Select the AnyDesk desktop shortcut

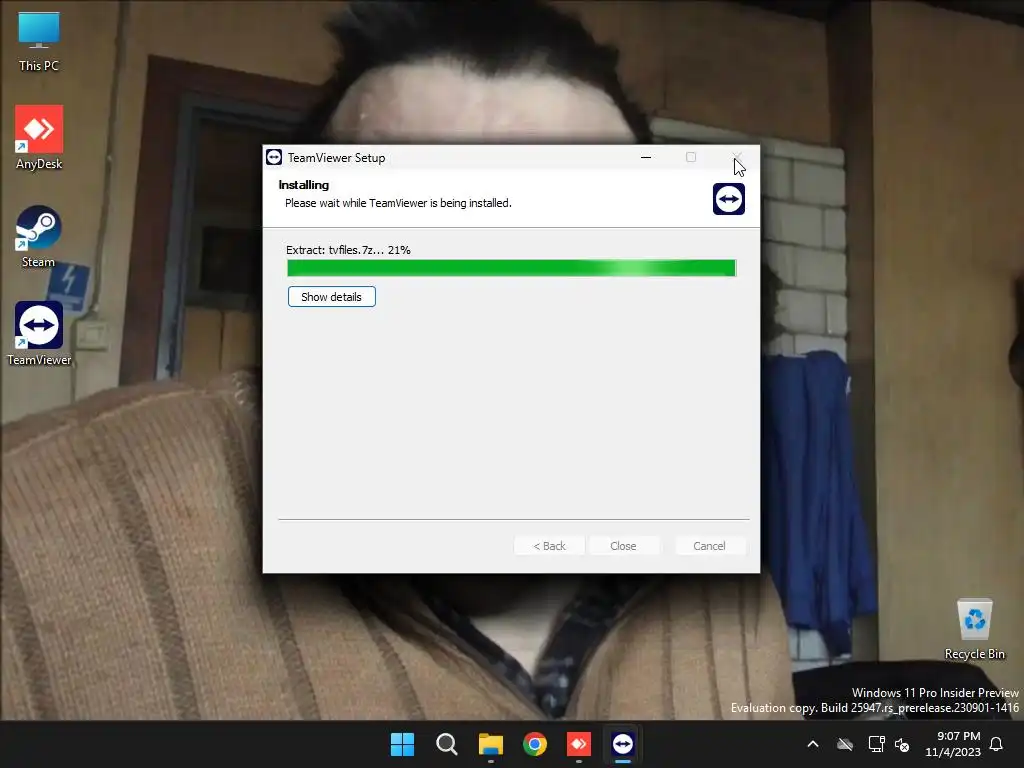(39, 138)
